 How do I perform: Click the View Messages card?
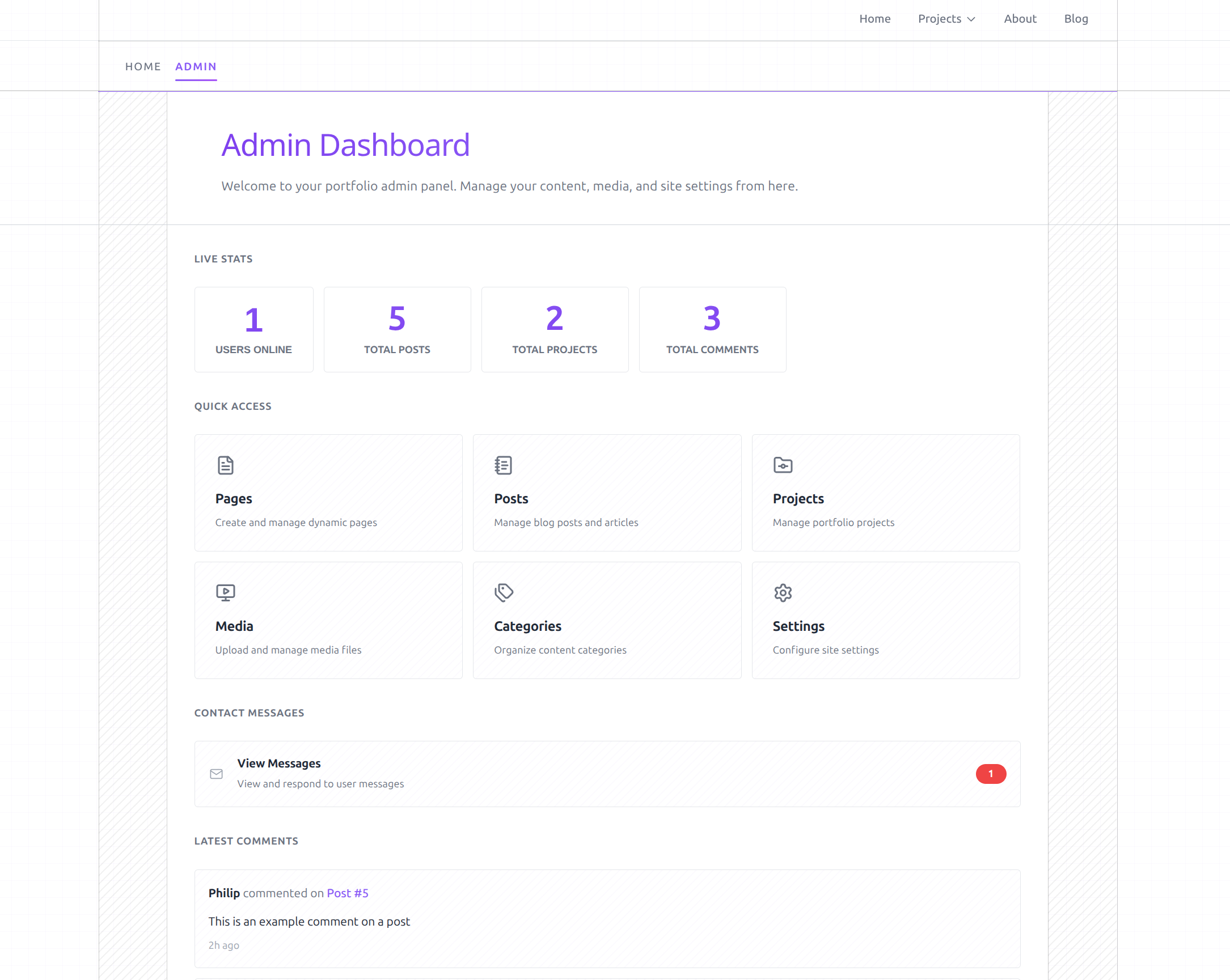tap(607, 774)
